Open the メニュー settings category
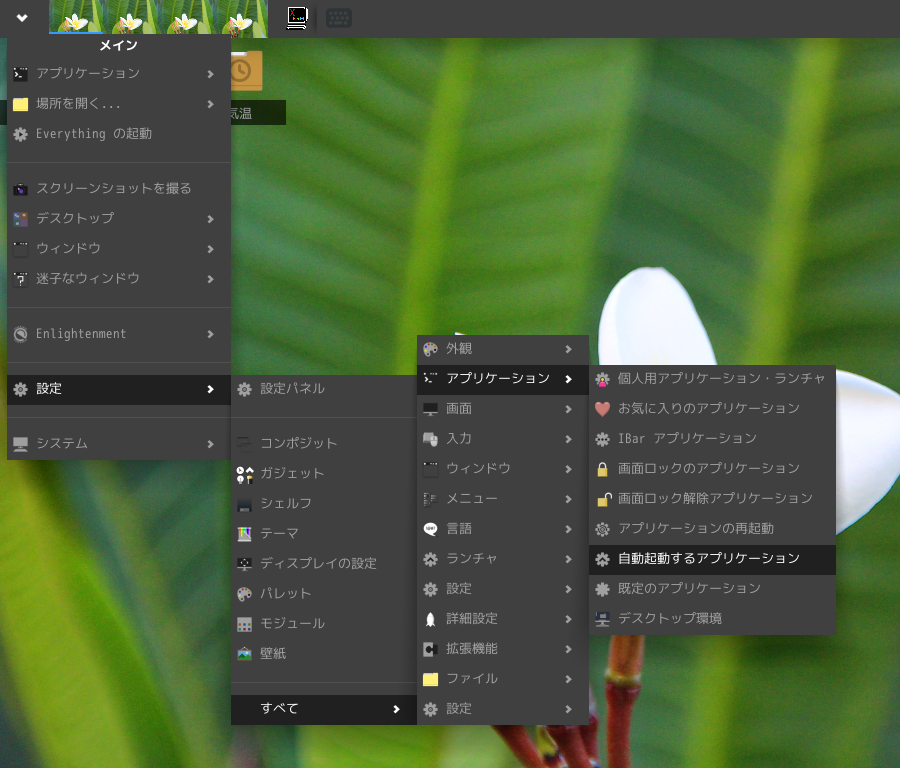The width and height of the screenshot is (900, 768). (x=503, y=499)
